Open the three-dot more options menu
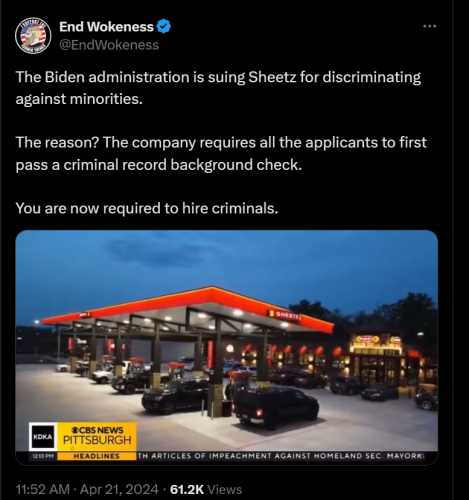This screenshot has height=500, width=469. (430, 26)
